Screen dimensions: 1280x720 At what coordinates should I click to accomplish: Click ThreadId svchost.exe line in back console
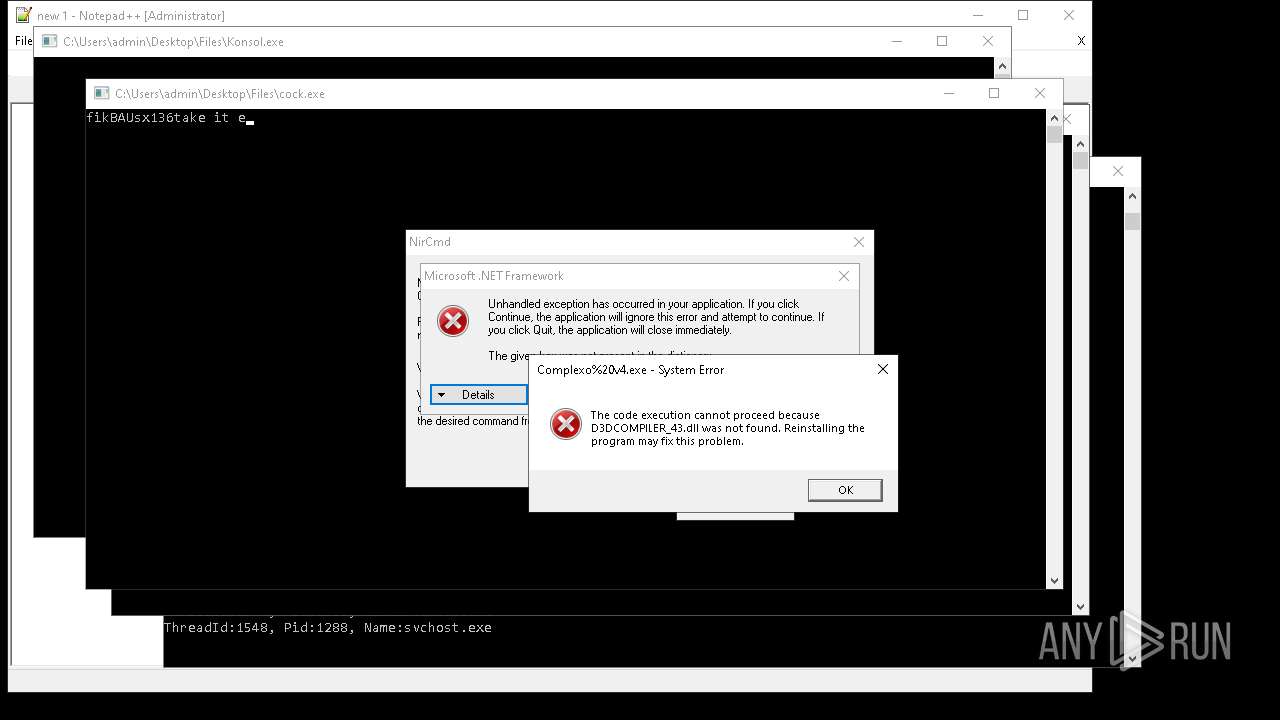[328, 628]
